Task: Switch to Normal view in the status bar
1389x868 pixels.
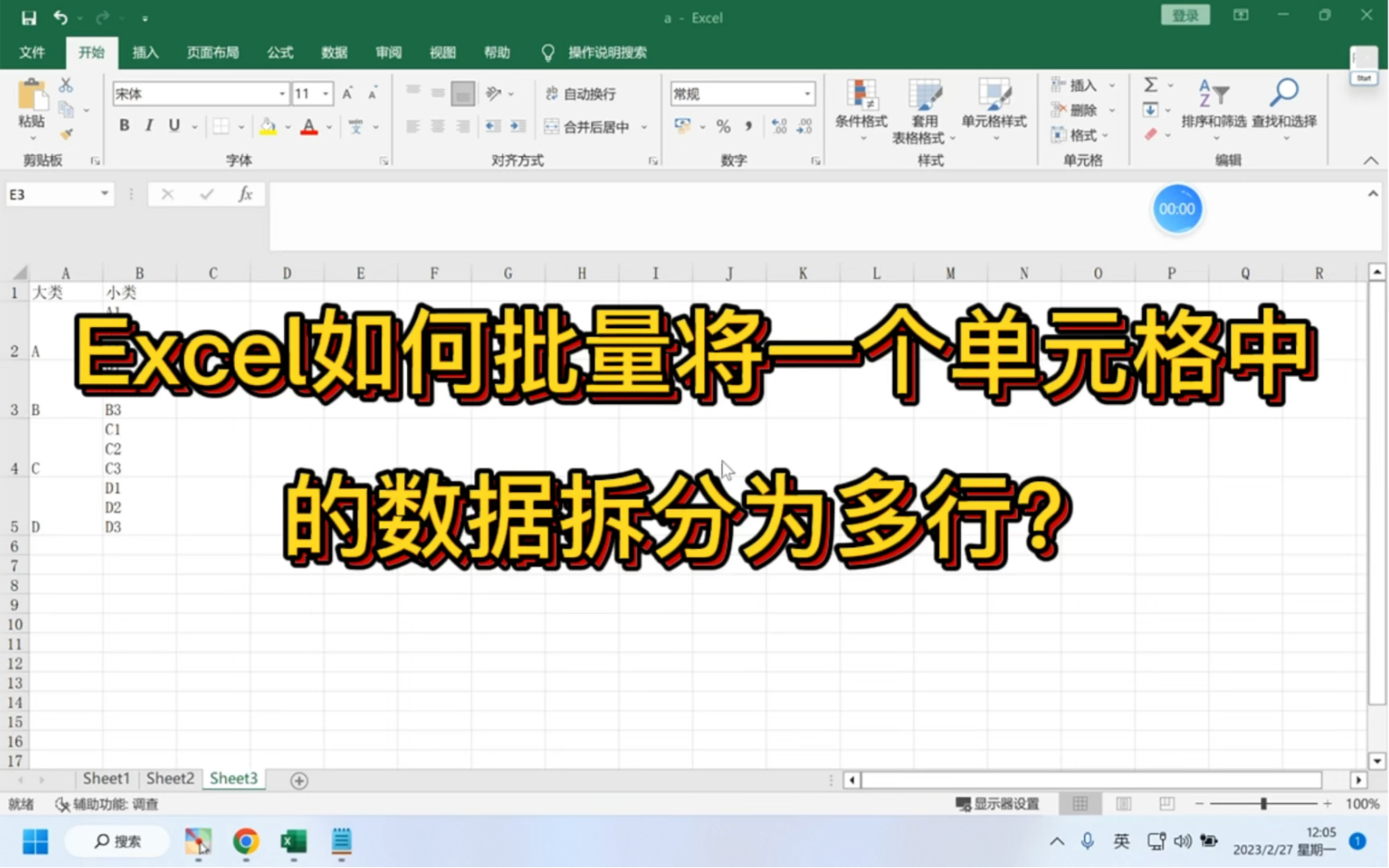Action: point(1080,804)
